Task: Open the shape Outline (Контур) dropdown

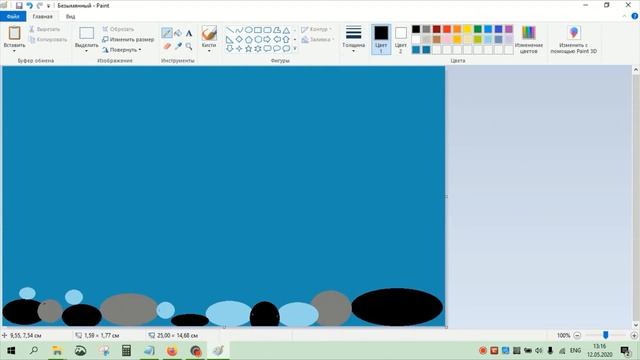Action: [316, 29]
